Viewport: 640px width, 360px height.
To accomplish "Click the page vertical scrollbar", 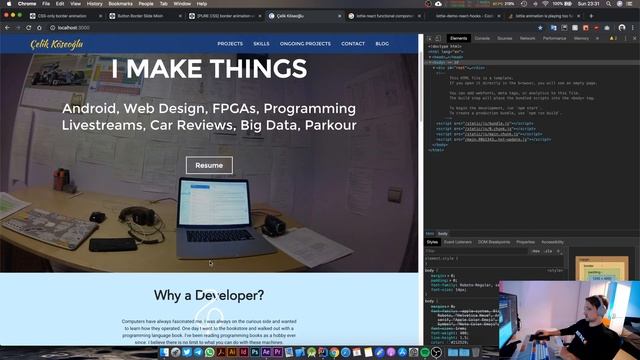I will (x=421, y=88).
